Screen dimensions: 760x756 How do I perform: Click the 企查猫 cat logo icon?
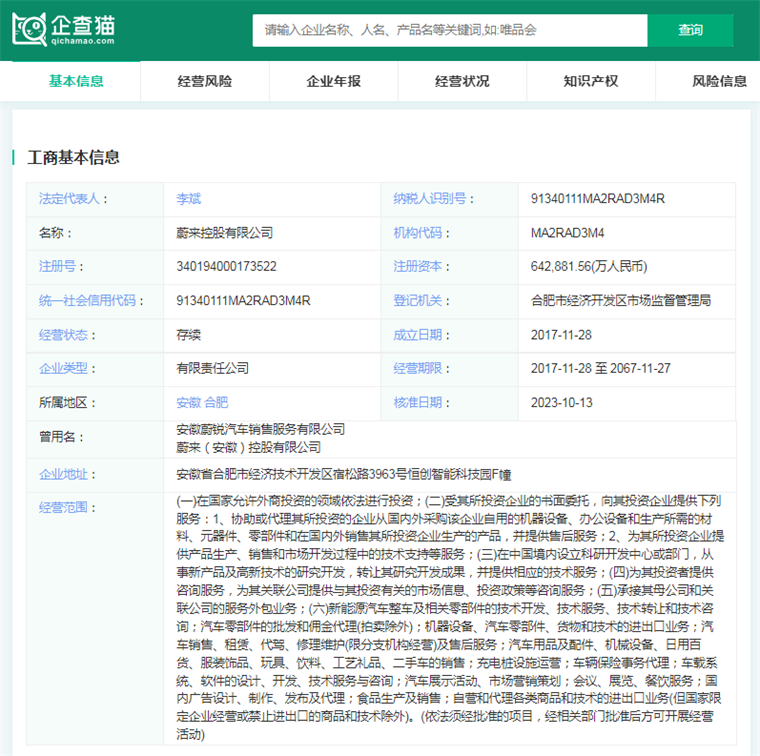tap(30, 30)
